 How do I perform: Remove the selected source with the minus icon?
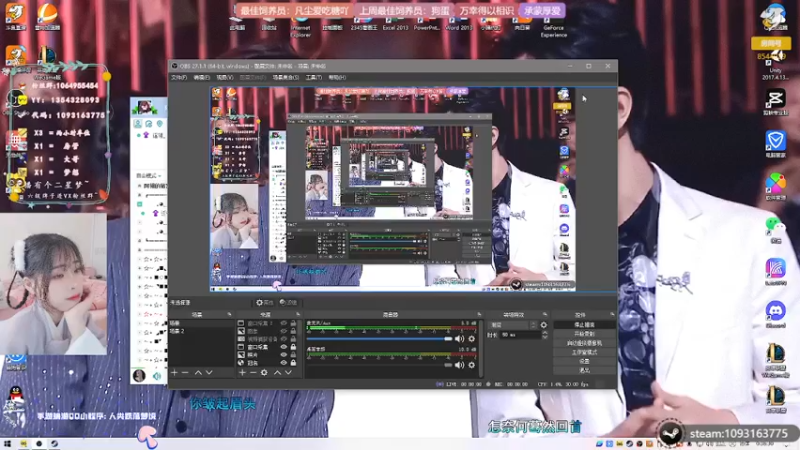coord(253,373)
